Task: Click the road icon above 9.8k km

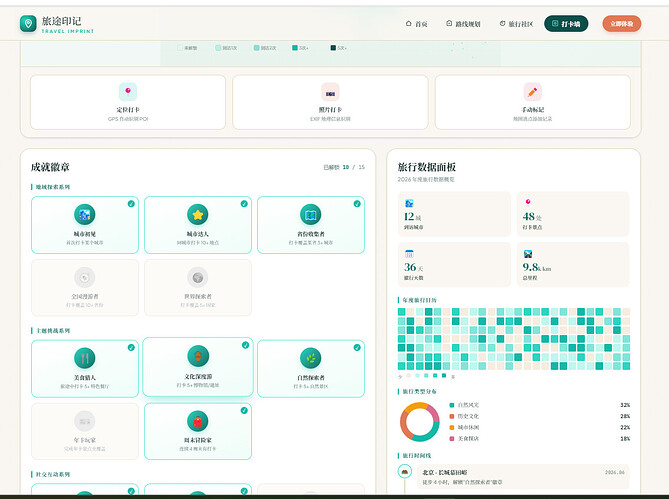Action: point(528,254)
